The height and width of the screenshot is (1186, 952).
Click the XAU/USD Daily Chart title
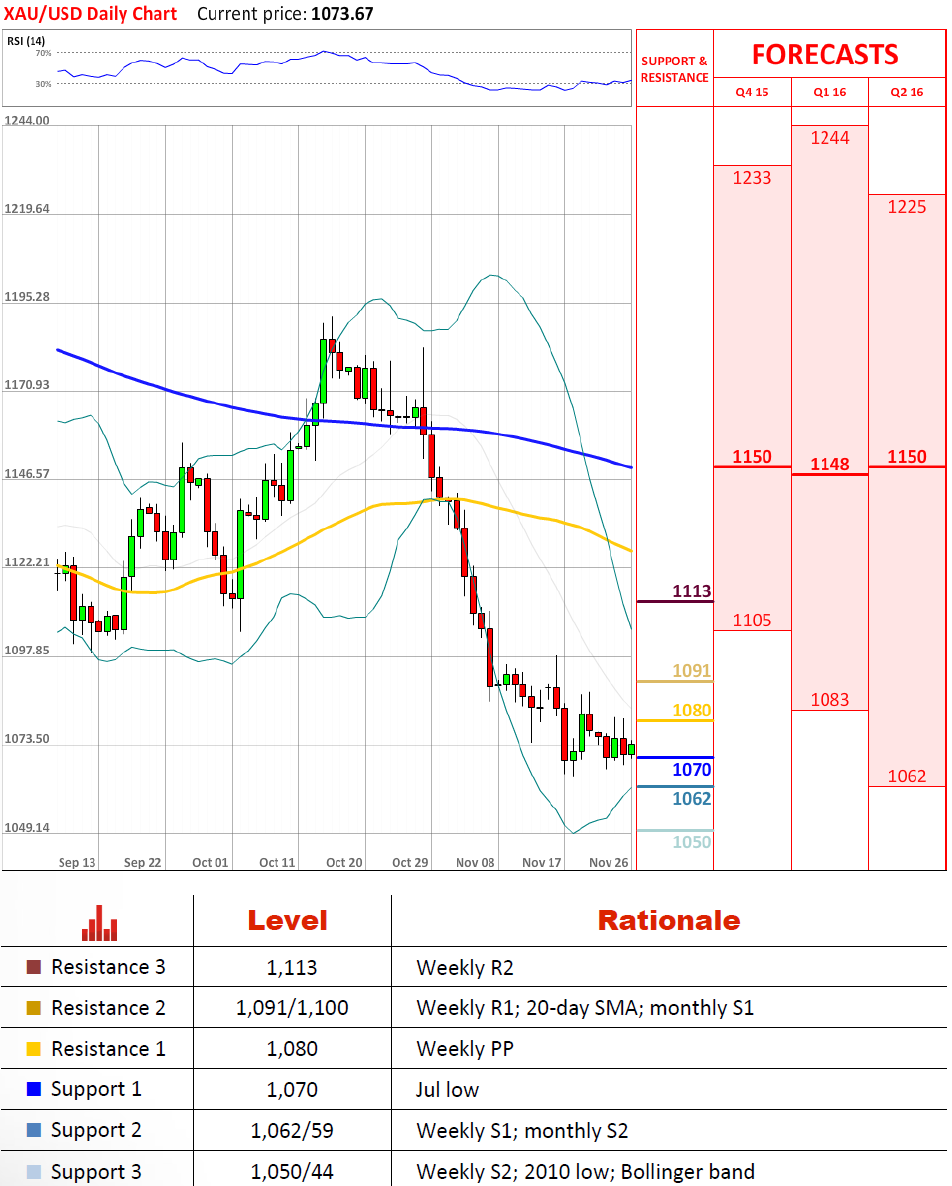[x=90, y=14]
